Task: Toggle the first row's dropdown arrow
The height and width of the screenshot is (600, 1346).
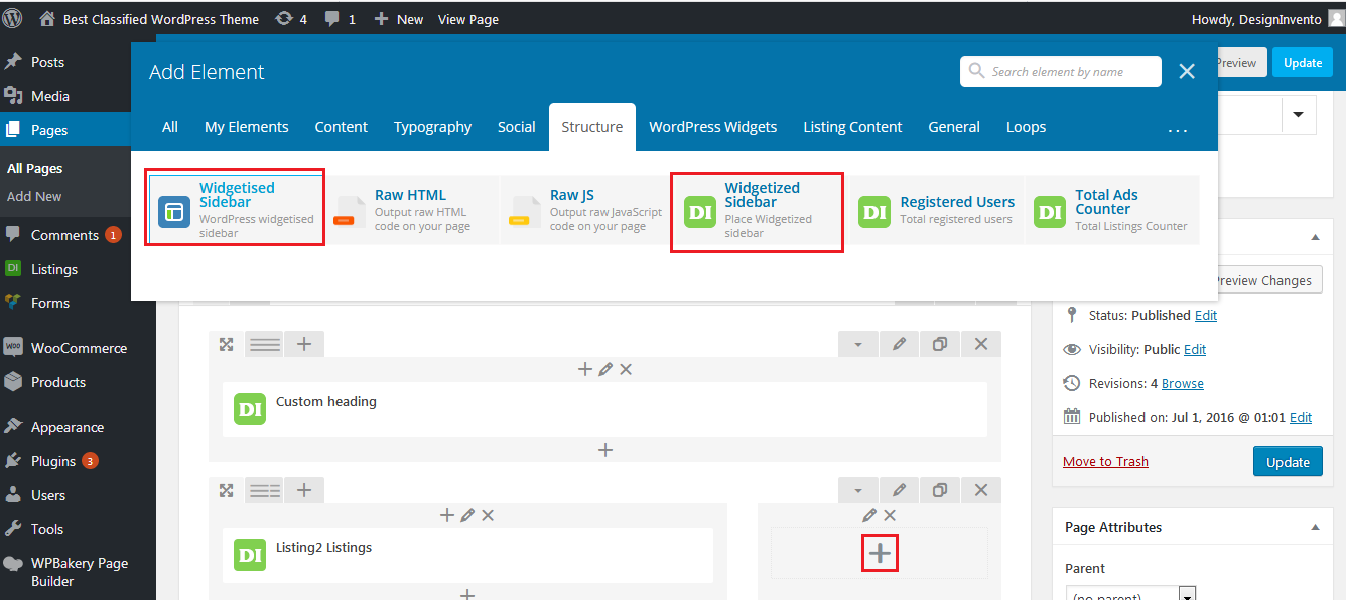Action: [x=858, y=344]
